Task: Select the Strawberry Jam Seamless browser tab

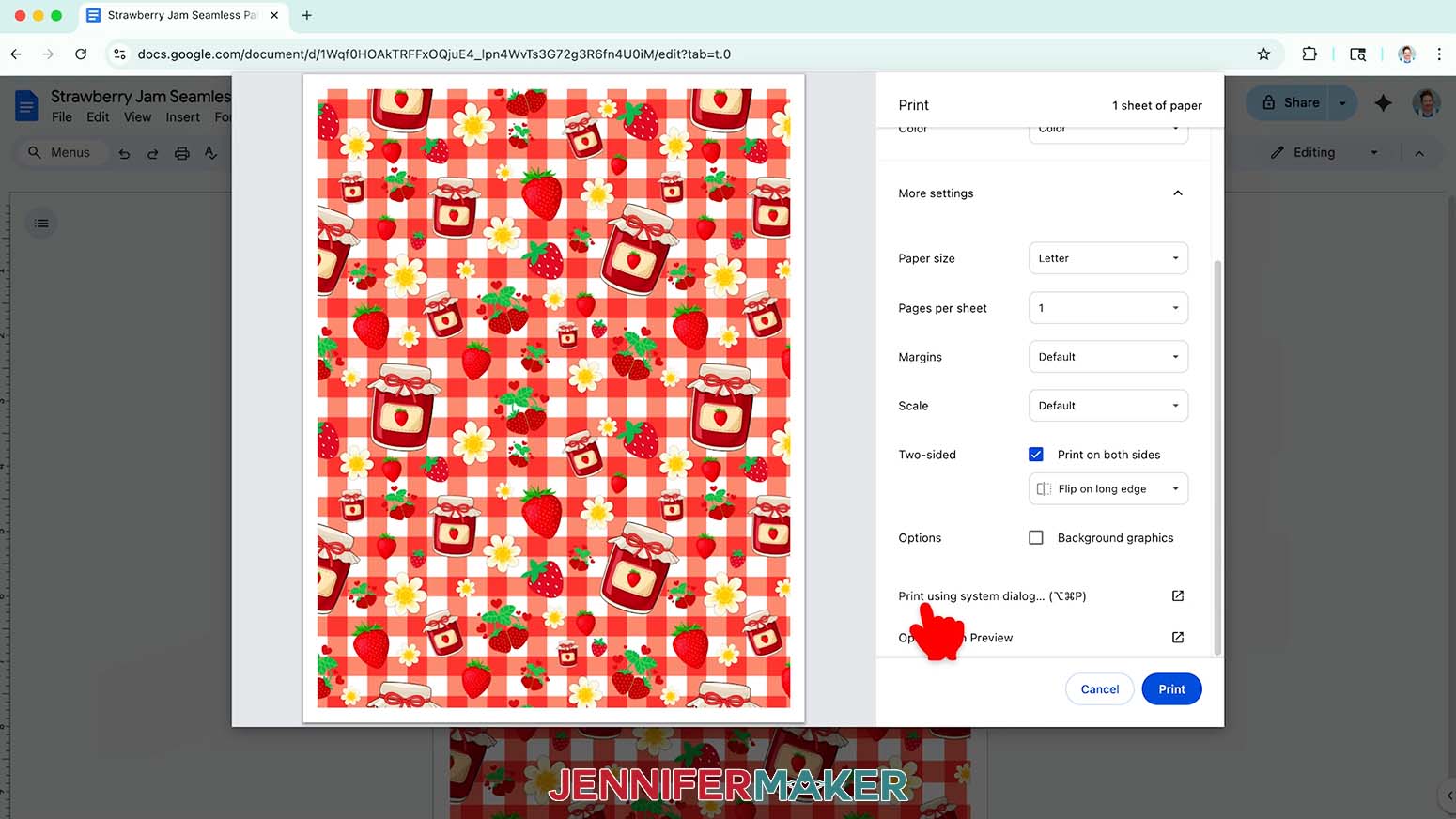Action: (181, 15)
